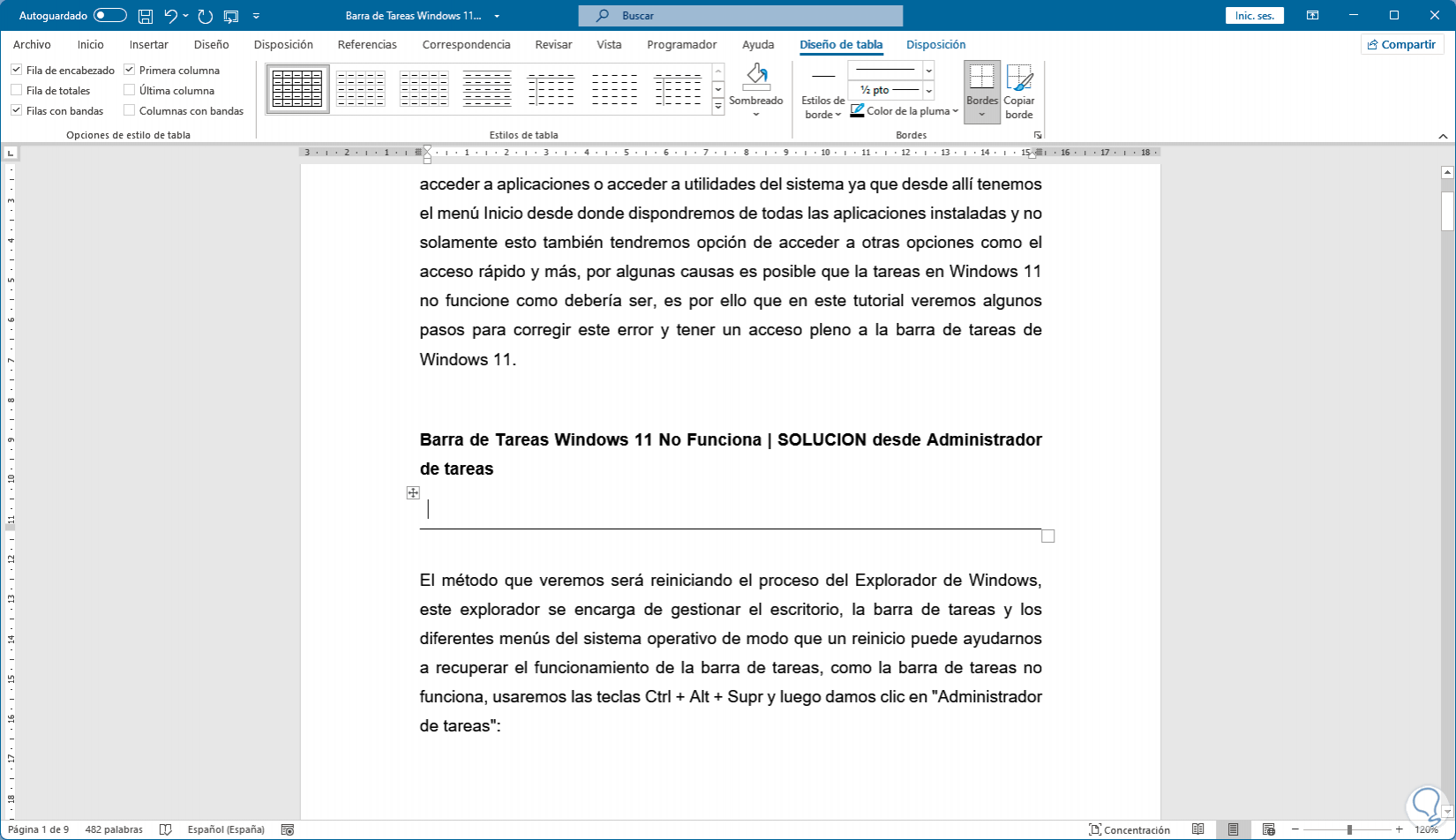This screenshot has height=840, width=1456.
Task: Open the Bordes dropdown arrow
Action: tap(982, 115)
